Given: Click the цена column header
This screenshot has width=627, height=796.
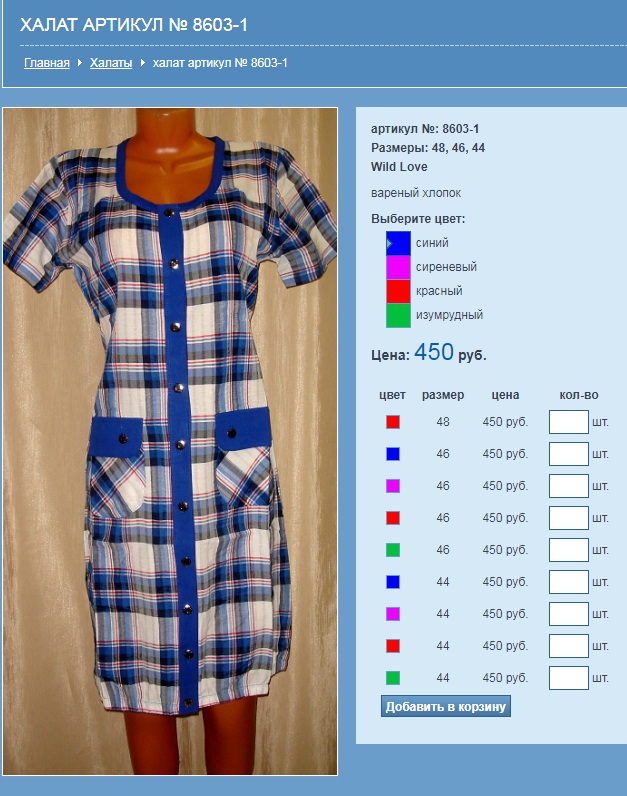Looking at the screenshot, I should 505,395.
